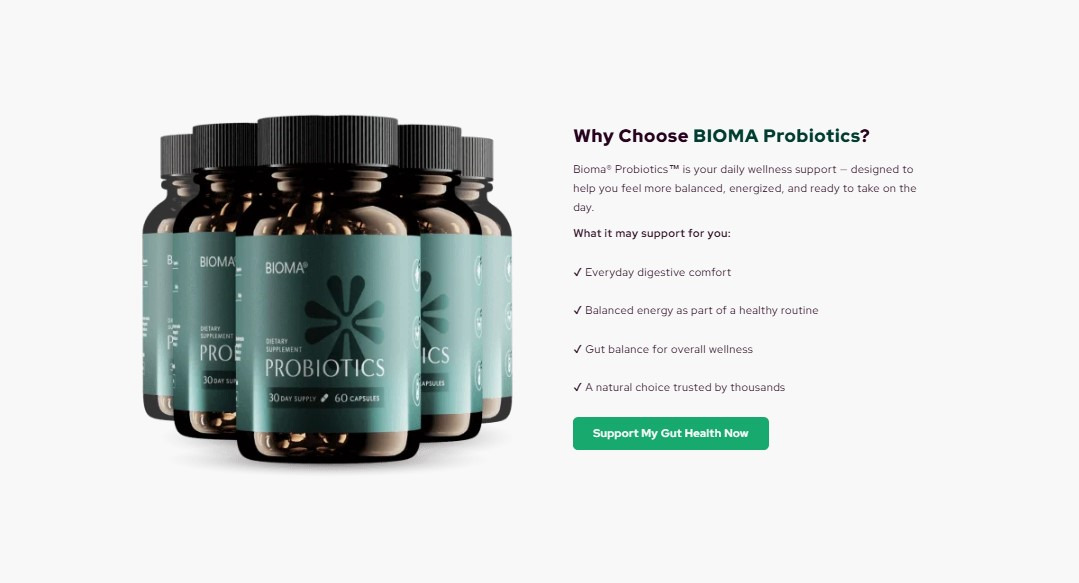Click the BIOMA brand name on the front bottle

click(286, 268)
